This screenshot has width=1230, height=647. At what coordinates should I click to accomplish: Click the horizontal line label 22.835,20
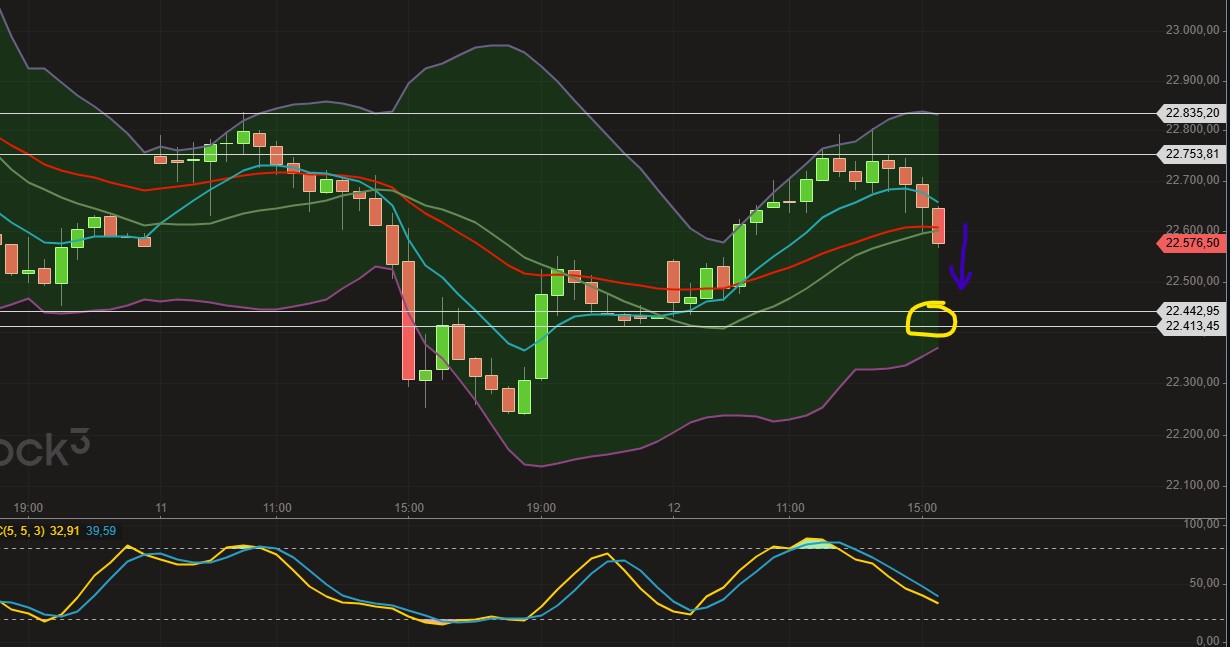[1191, 113]
